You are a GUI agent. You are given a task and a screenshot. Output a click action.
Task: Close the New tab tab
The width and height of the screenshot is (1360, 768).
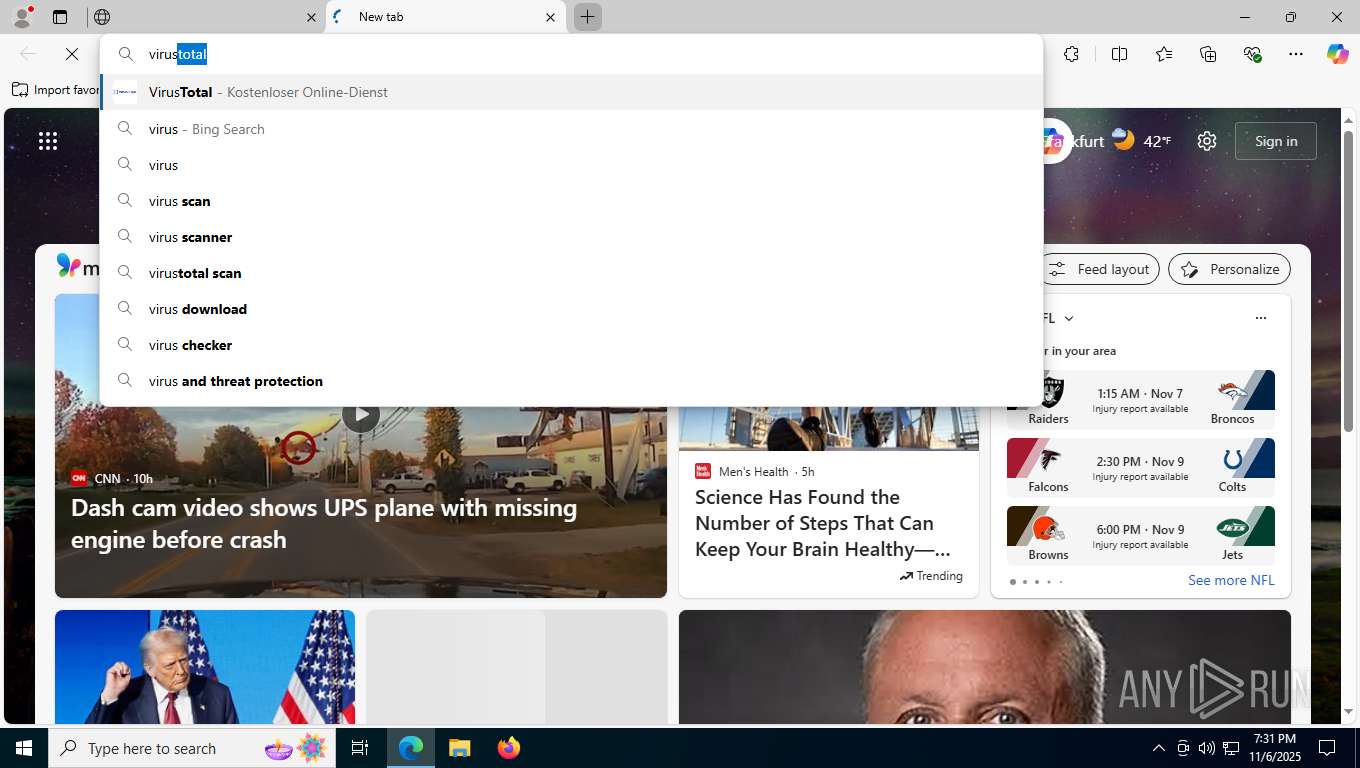click(x=550, y=17)
